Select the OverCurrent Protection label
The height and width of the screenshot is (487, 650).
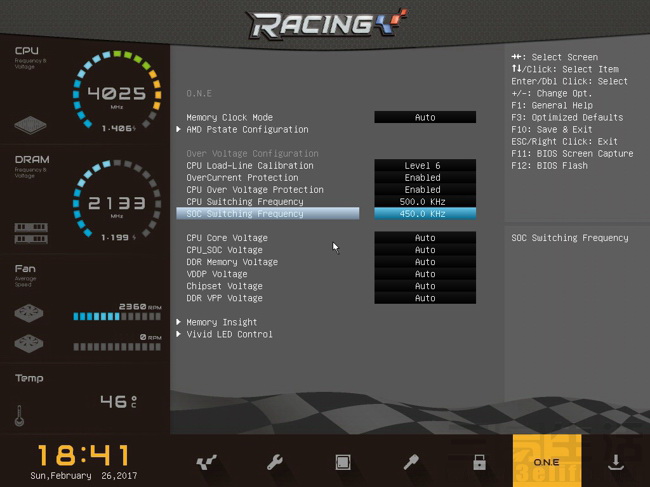point(242,177)
